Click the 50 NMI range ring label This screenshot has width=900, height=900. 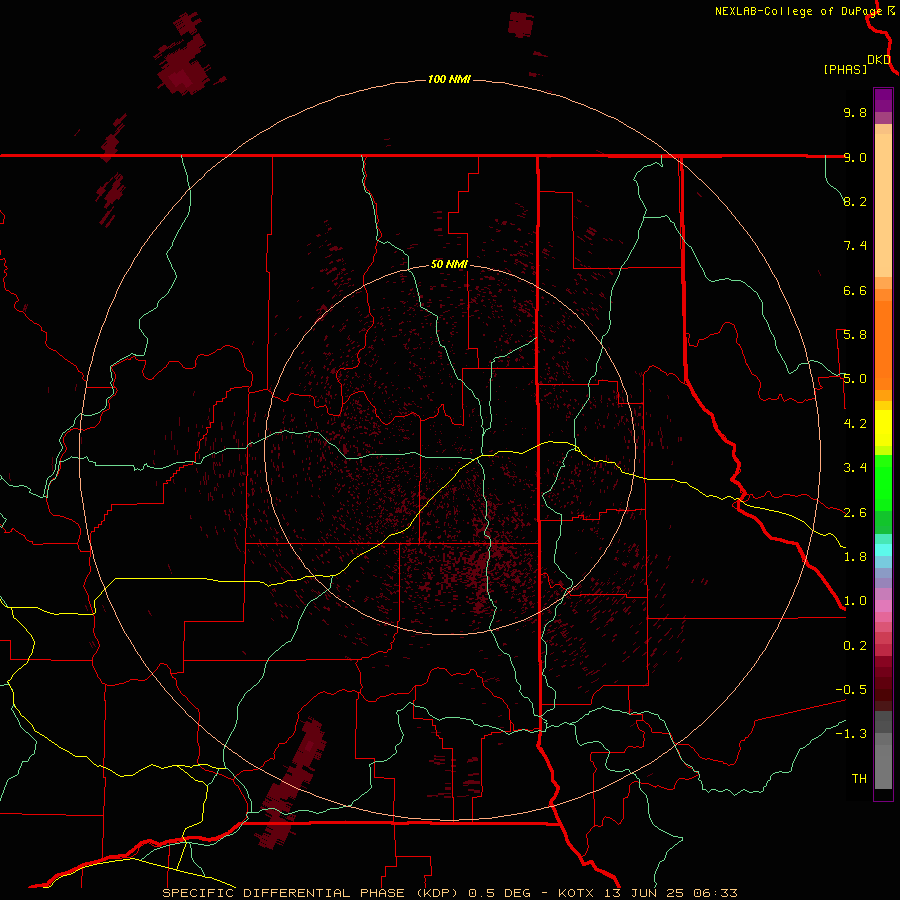[449, 264]
